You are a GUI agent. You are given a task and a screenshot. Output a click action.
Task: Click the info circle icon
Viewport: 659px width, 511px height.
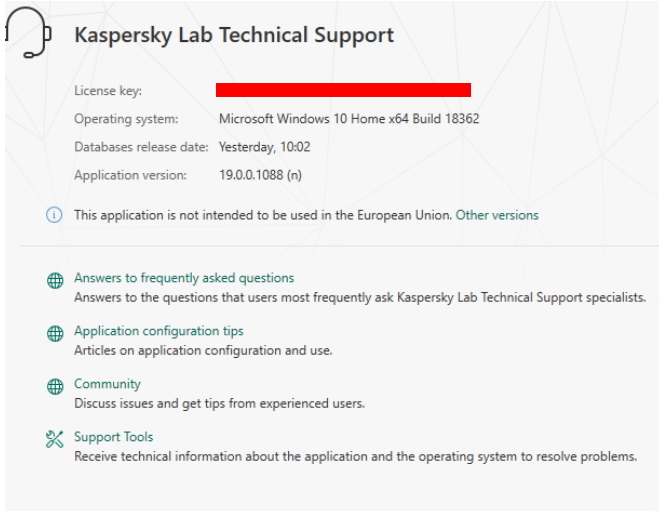(54, 215)
